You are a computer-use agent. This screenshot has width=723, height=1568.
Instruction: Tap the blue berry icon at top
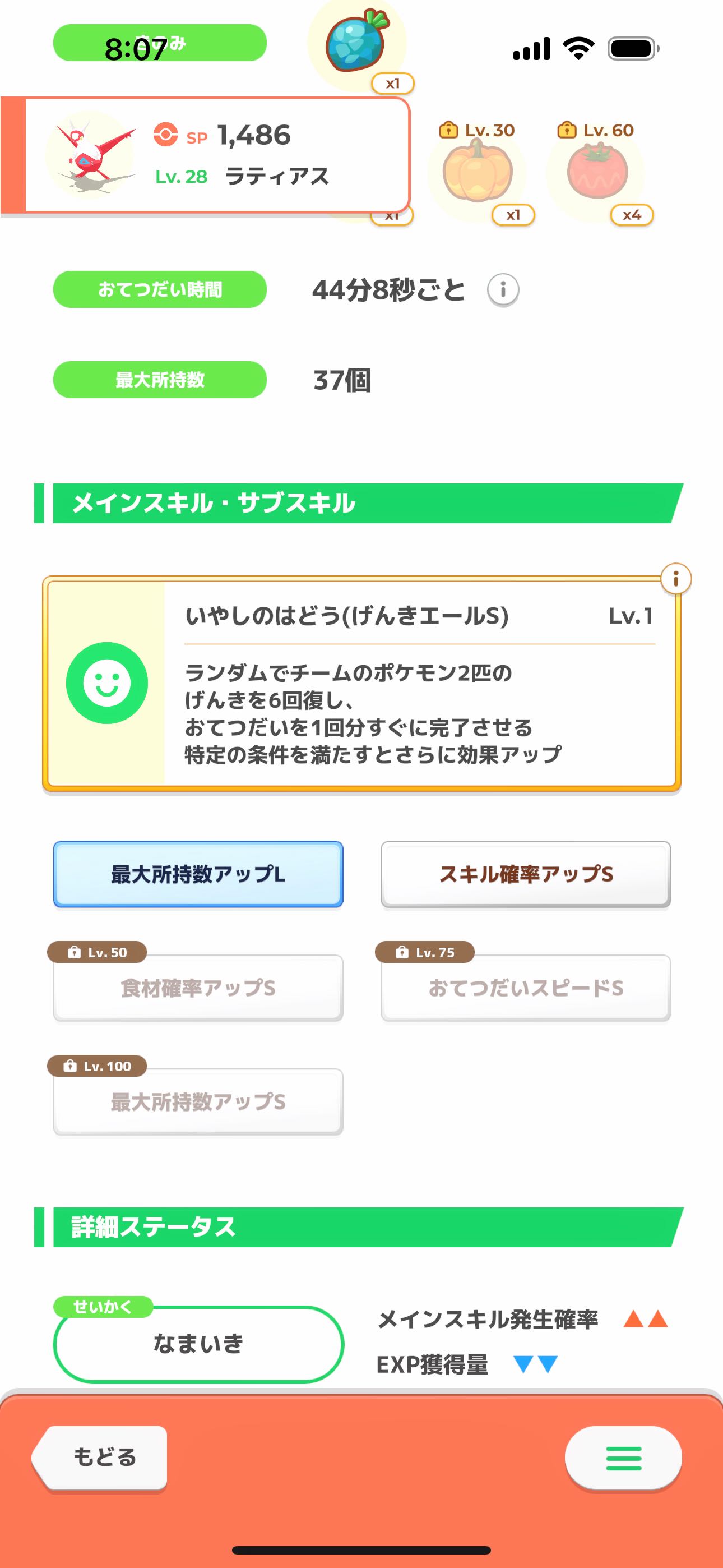[356, 43]
